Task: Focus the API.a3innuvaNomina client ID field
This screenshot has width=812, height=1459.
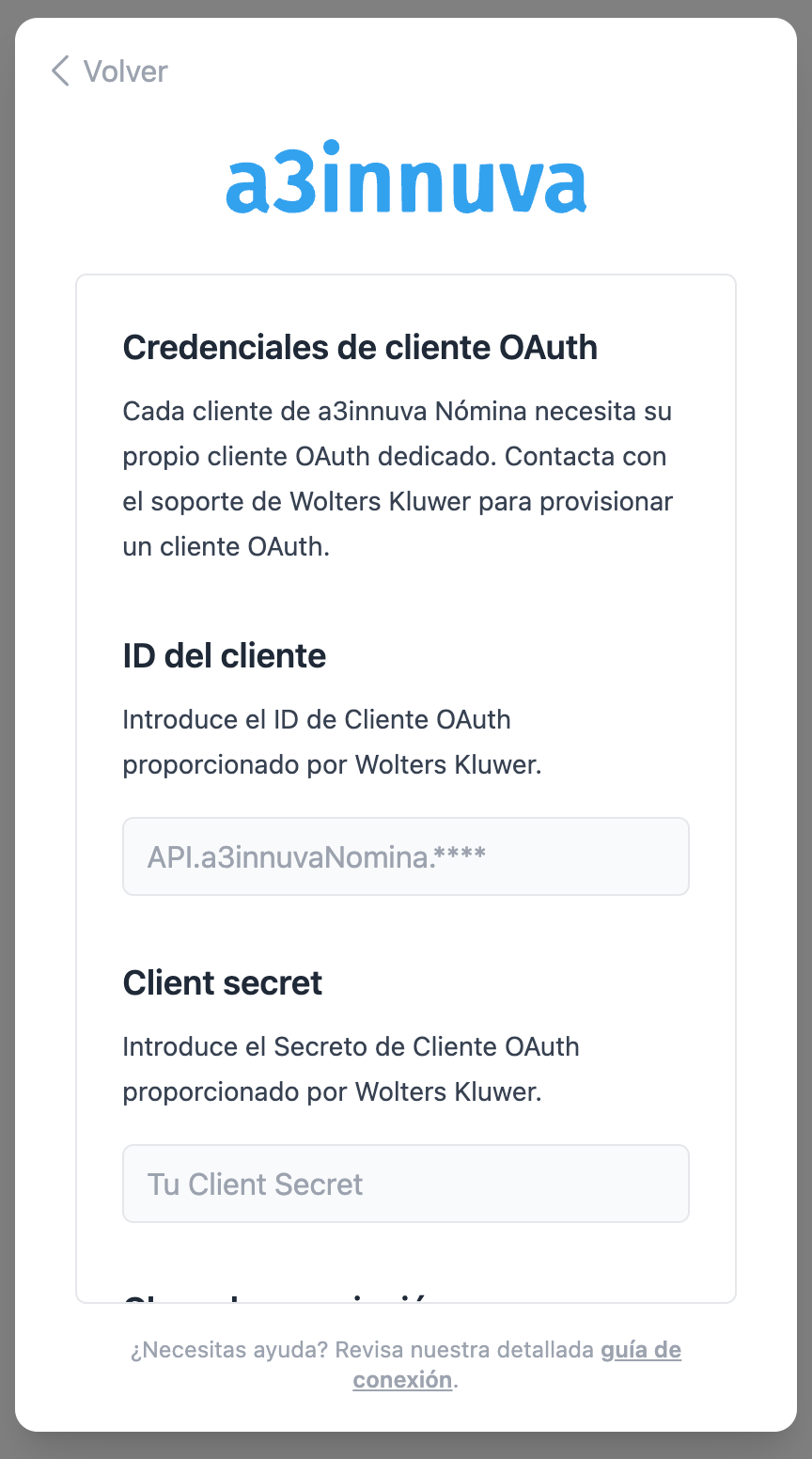Action: click(406, 856)
